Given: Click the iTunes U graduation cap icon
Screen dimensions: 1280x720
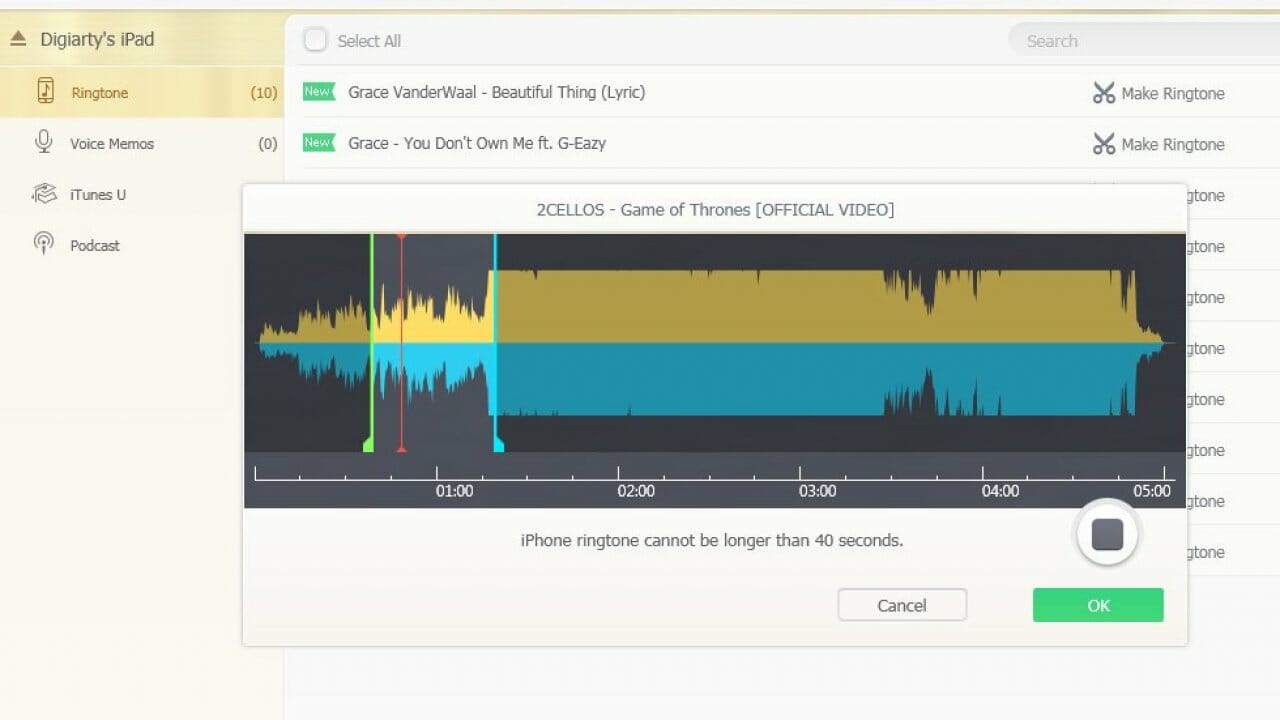Looking at the screenshot, I should pos(44,194).
